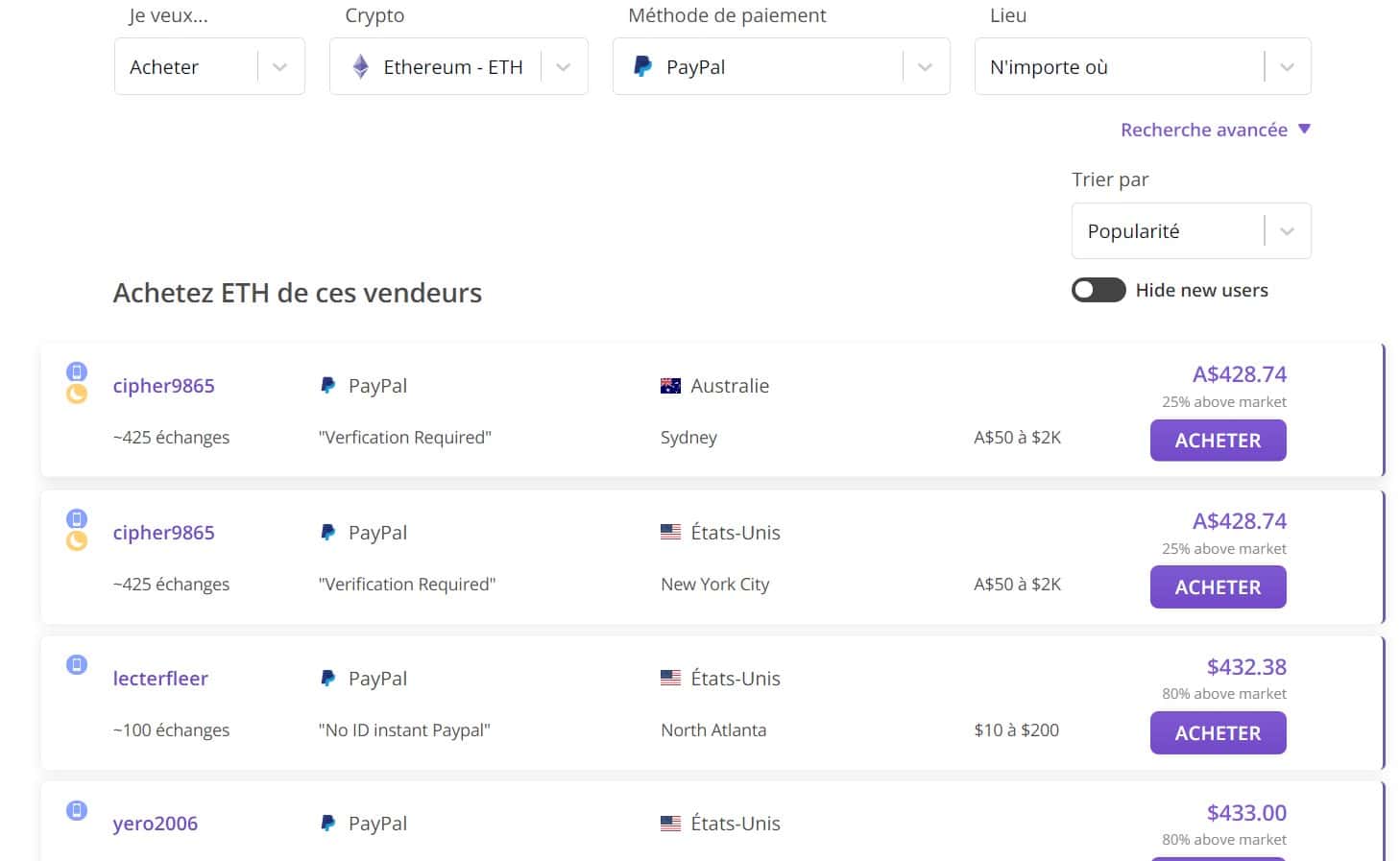Image resolution: width=1400 pixels, height=861 pixels.
Task: Click the PayPal icon in lecterfleer's row
Action: point(327,679)
